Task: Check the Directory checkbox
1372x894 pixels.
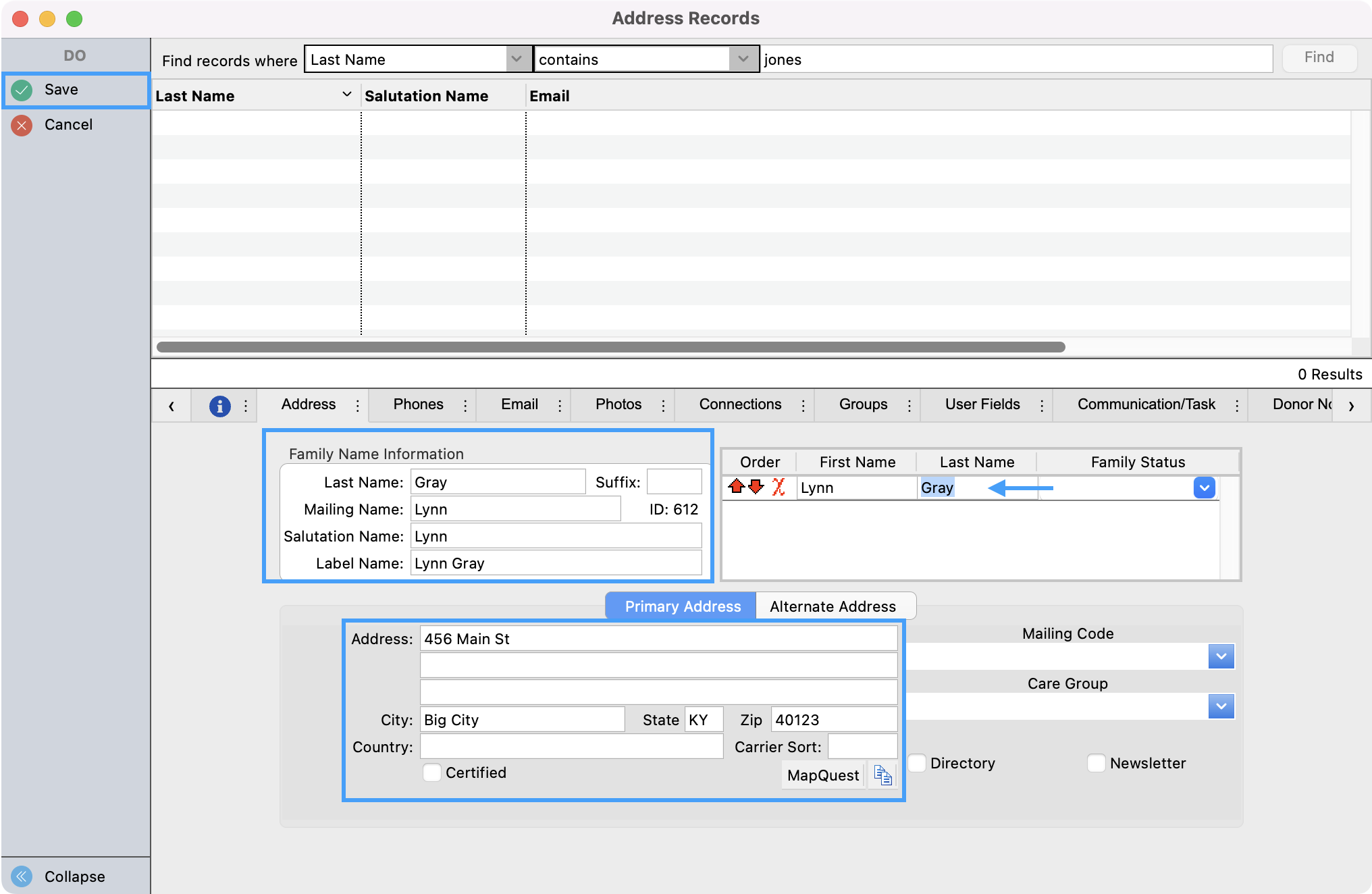Action: point(917,763)
